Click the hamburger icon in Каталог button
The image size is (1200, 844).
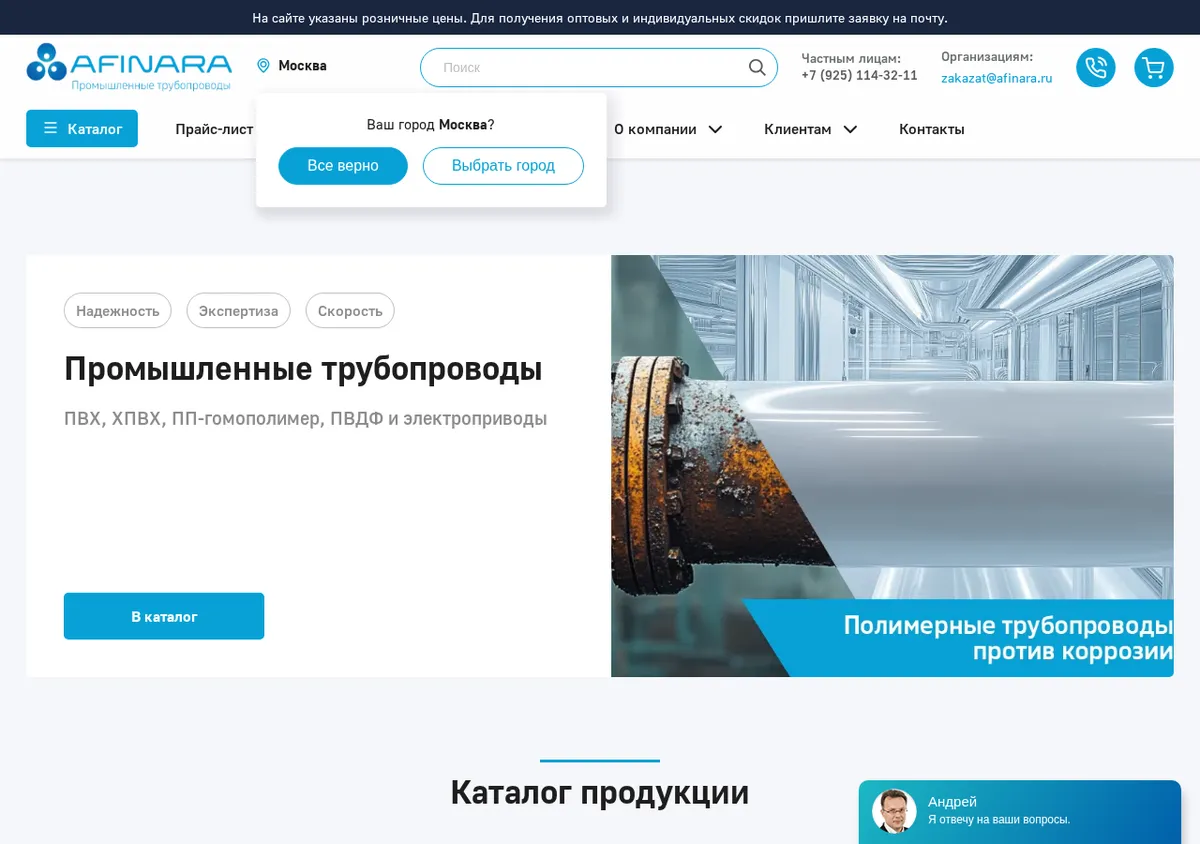click(50, 129)
